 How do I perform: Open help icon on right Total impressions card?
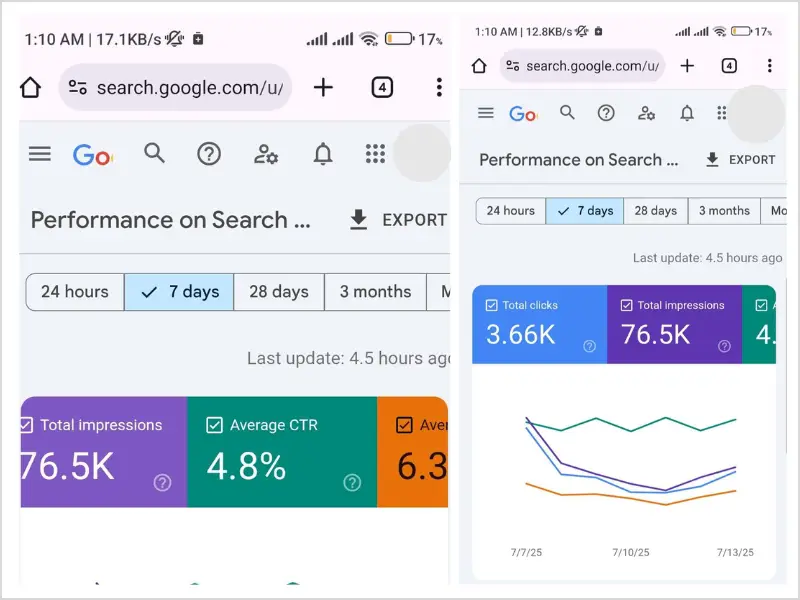coord(724,346)
